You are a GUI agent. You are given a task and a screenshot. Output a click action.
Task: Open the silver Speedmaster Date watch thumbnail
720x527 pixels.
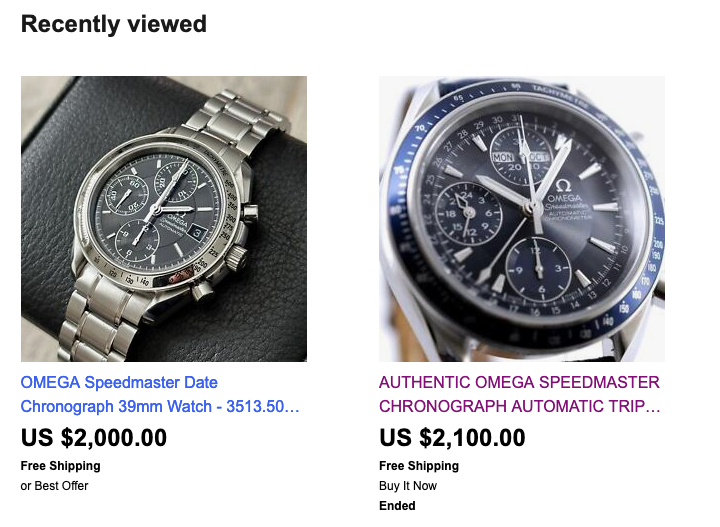(x=163, y=218)
